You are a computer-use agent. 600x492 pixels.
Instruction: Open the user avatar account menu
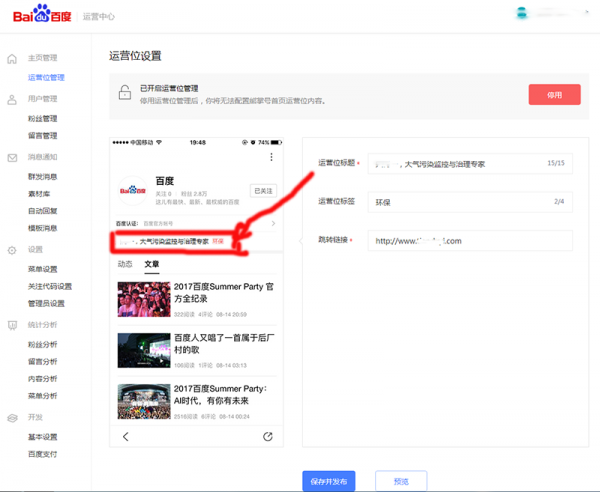522,14
